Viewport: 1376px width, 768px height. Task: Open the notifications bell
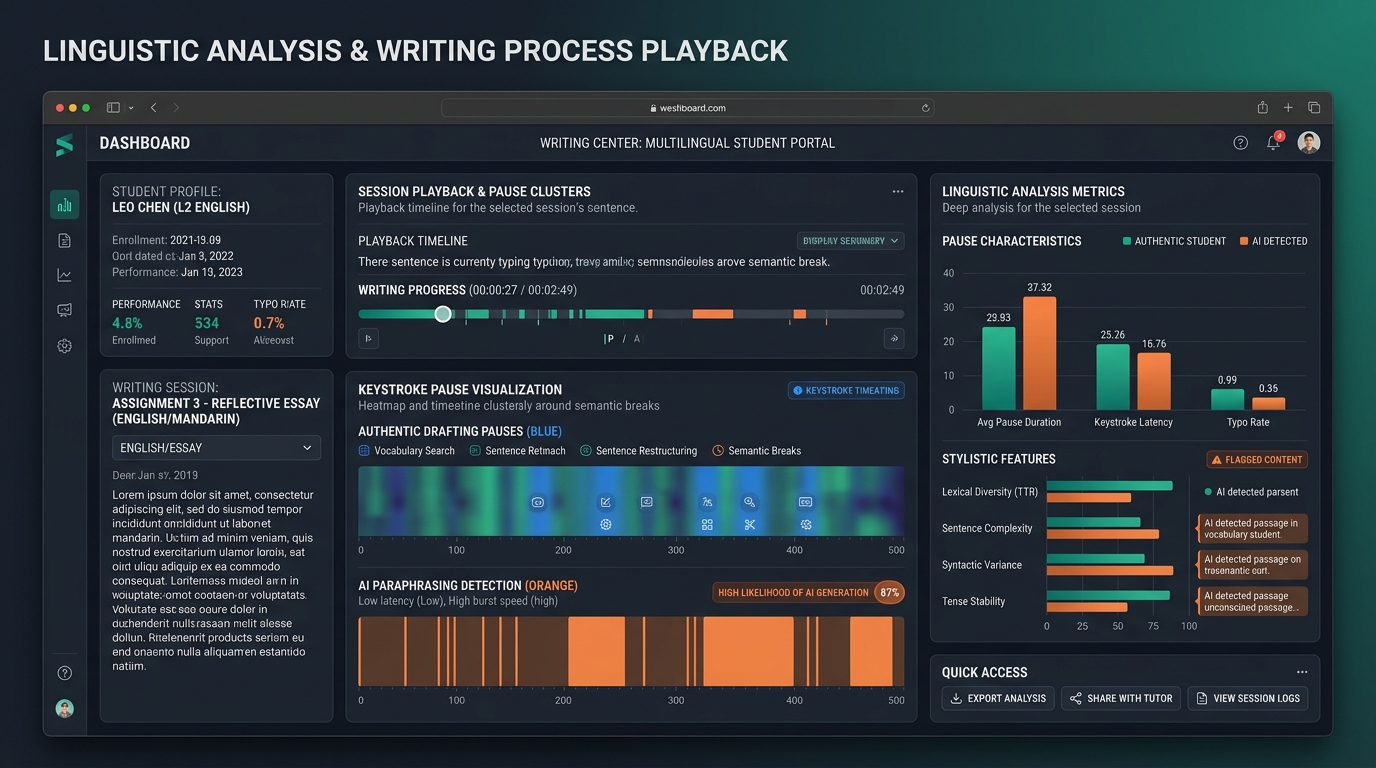coord(1273,143)
